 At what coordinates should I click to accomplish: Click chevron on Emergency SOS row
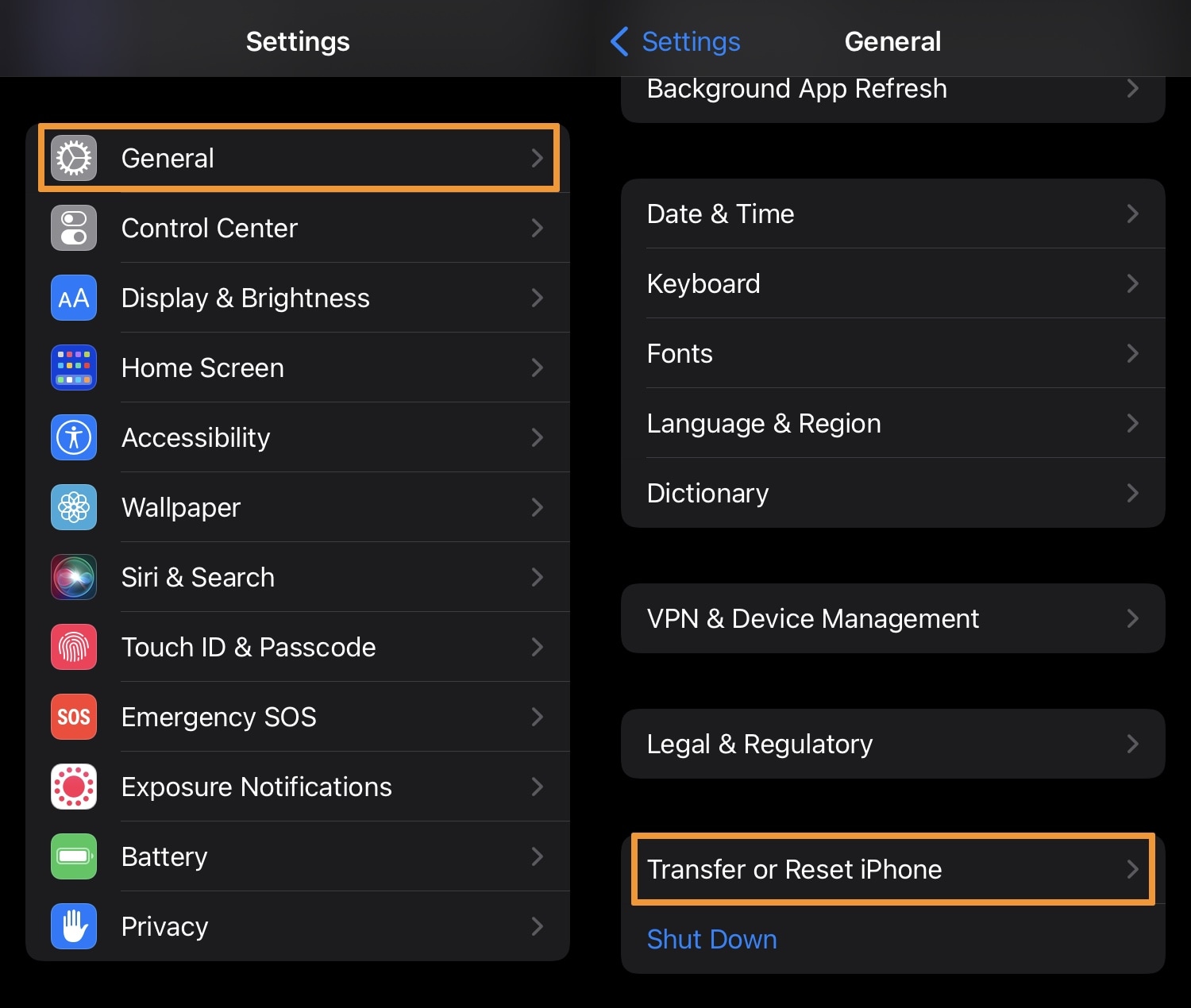click(538, 717)
